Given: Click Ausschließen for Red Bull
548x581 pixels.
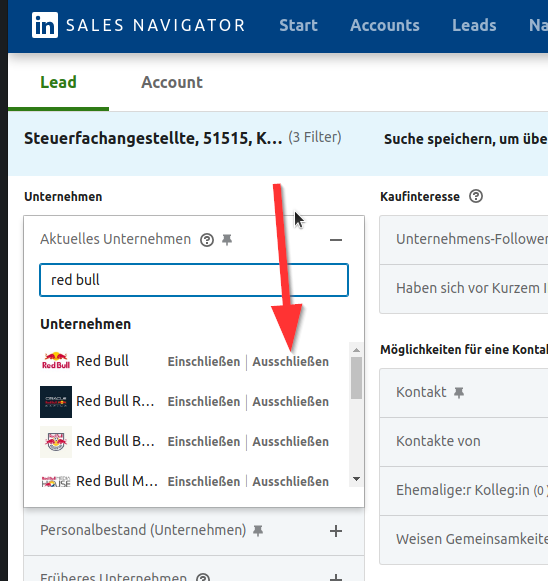Looking at the screenshot, I should click(290, 362).
